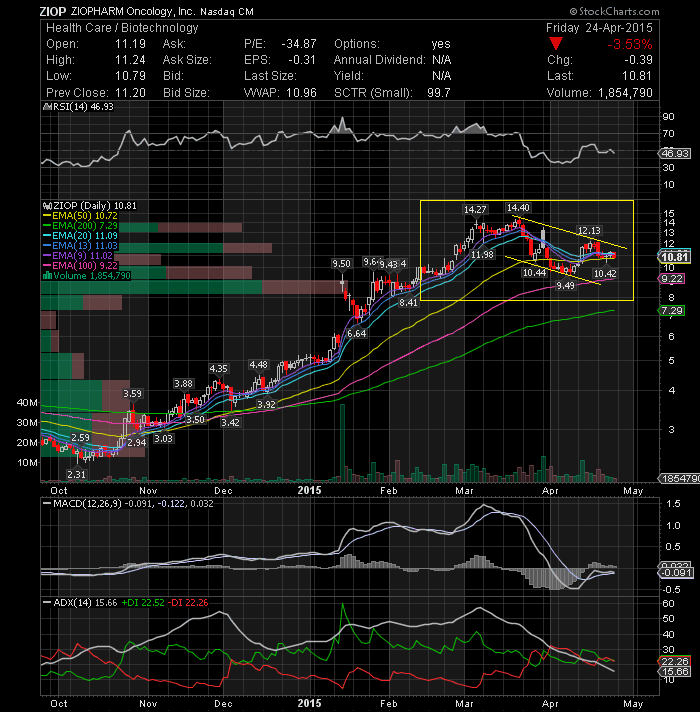Click the Prev Close value 11.20
Screen dimensions: 700x712
coord(130,93)
